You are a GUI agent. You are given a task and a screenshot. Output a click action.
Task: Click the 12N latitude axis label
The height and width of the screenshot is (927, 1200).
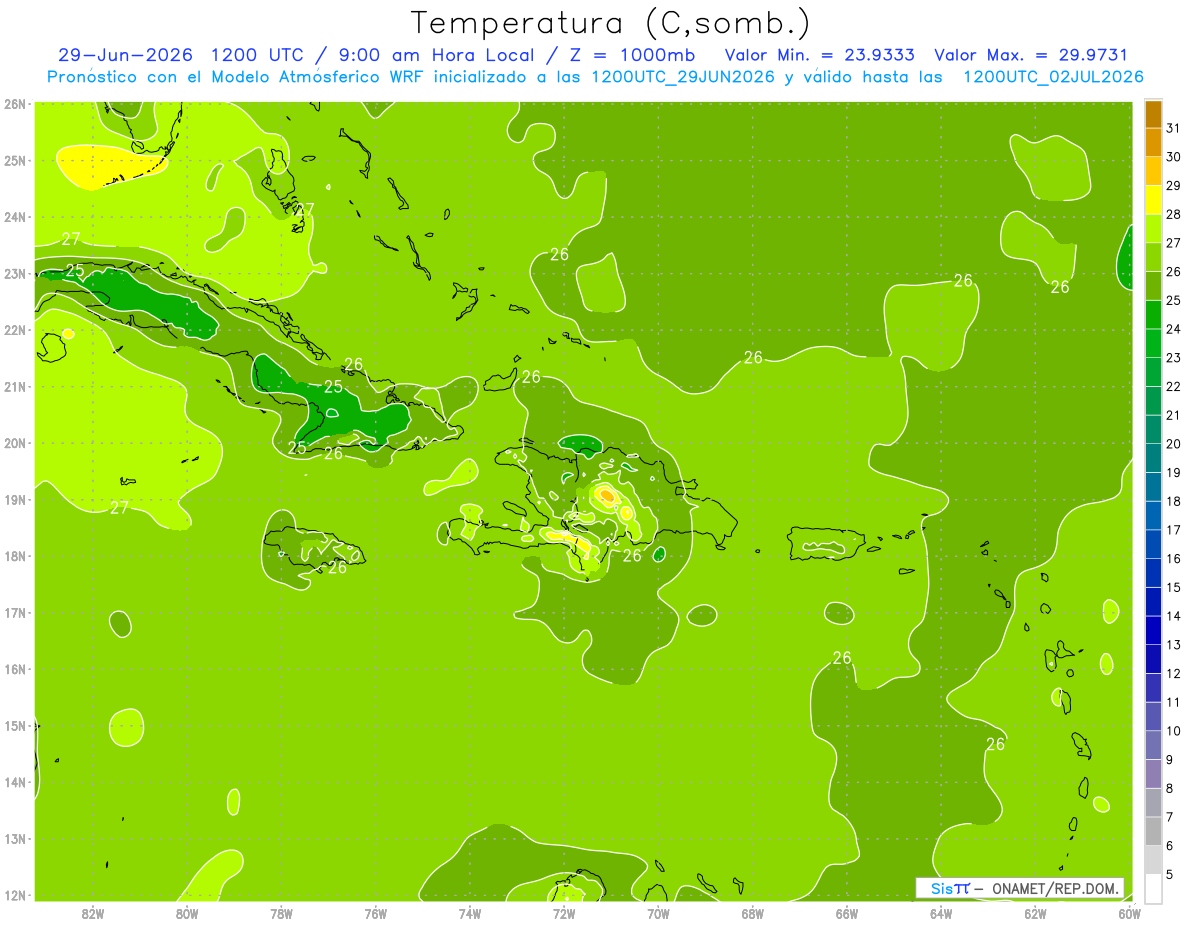(15, 895)
